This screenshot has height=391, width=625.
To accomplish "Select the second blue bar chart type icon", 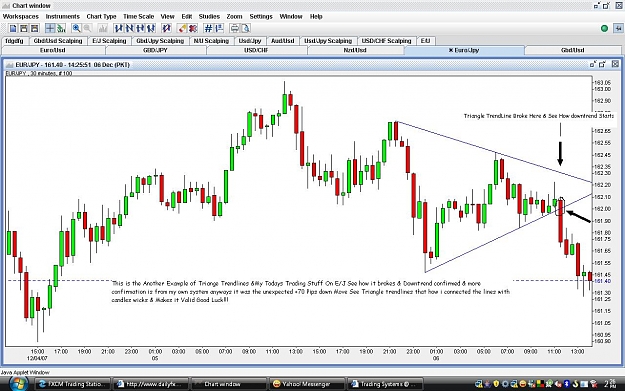I will (x=129, y=28).
